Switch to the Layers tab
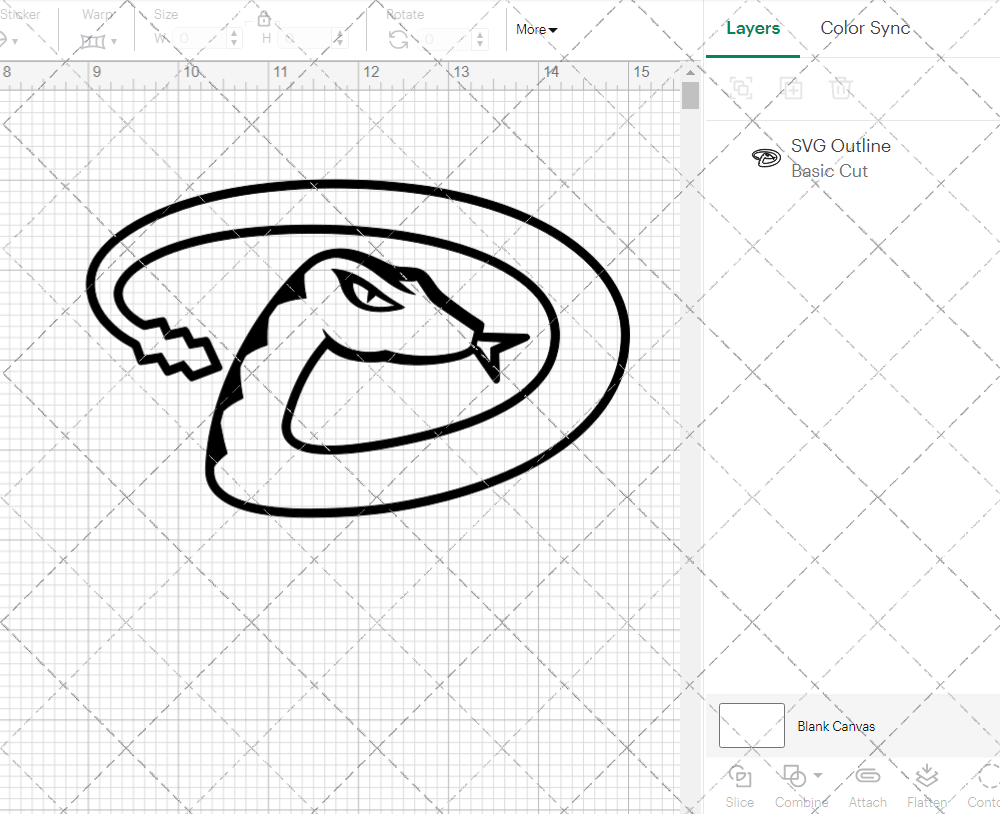The image size is (1000, 814). 753,28
